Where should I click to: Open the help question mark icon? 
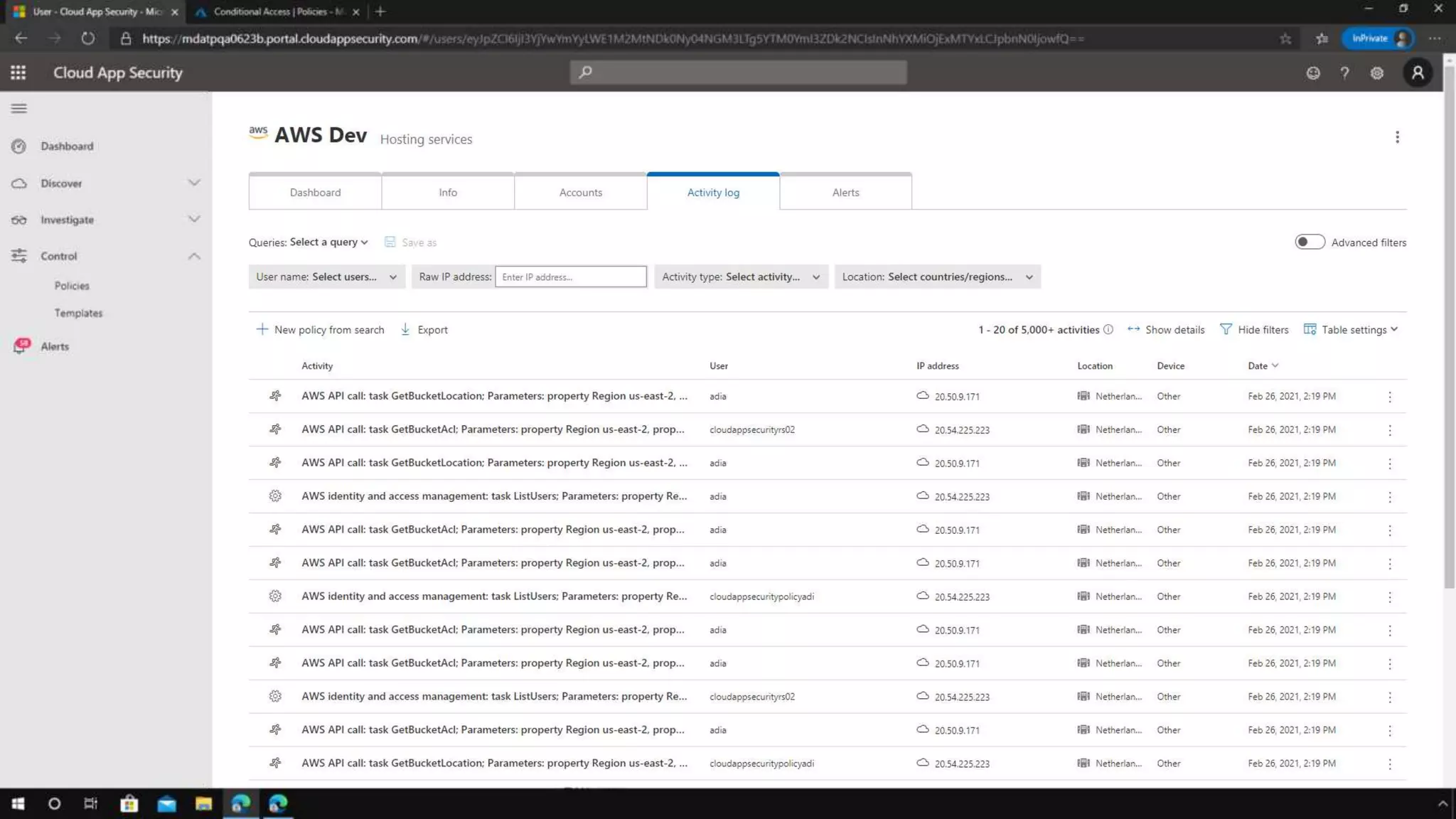[1344, 73]
